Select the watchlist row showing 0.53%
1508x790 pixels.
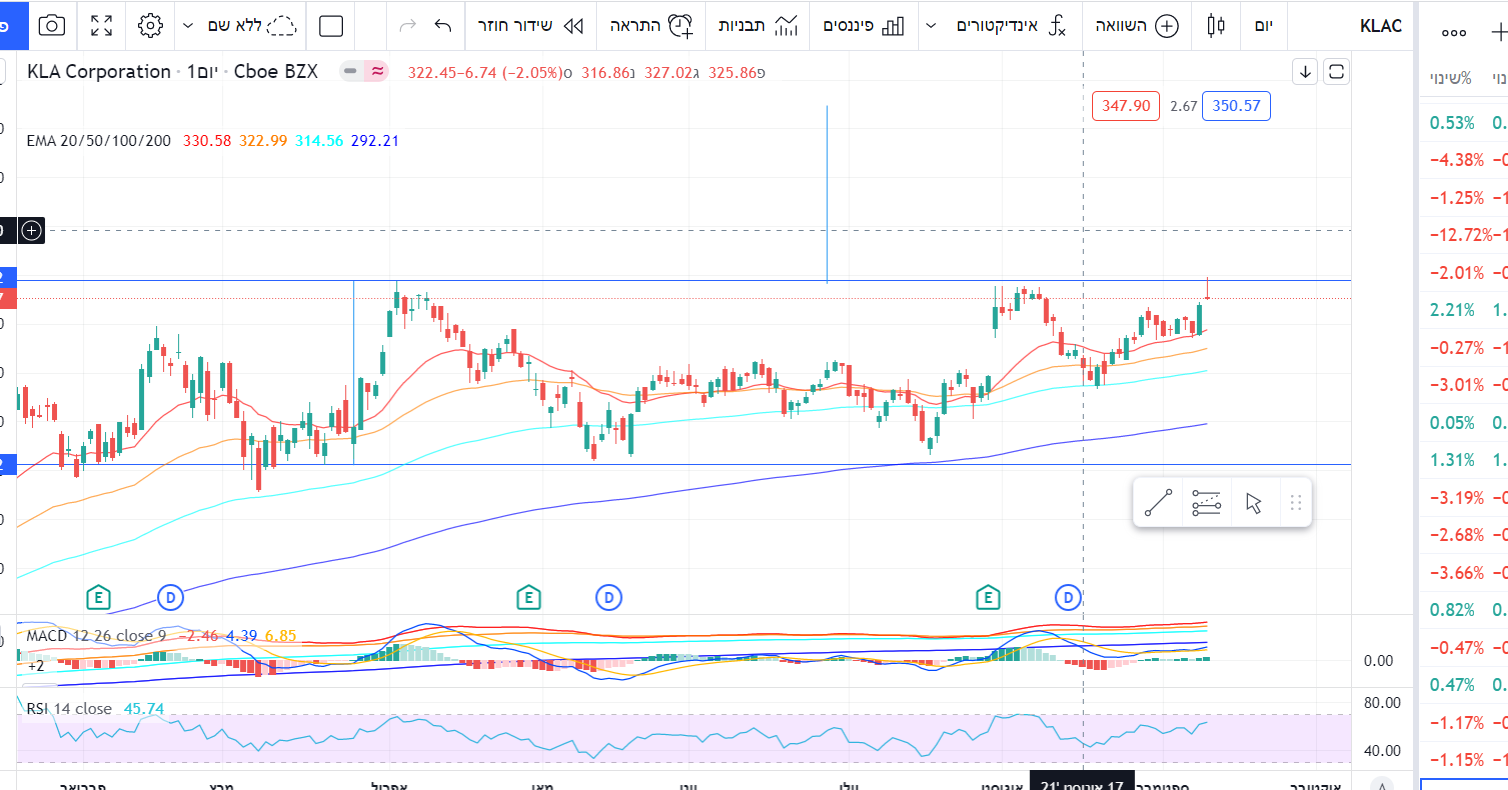(1464, 123)
